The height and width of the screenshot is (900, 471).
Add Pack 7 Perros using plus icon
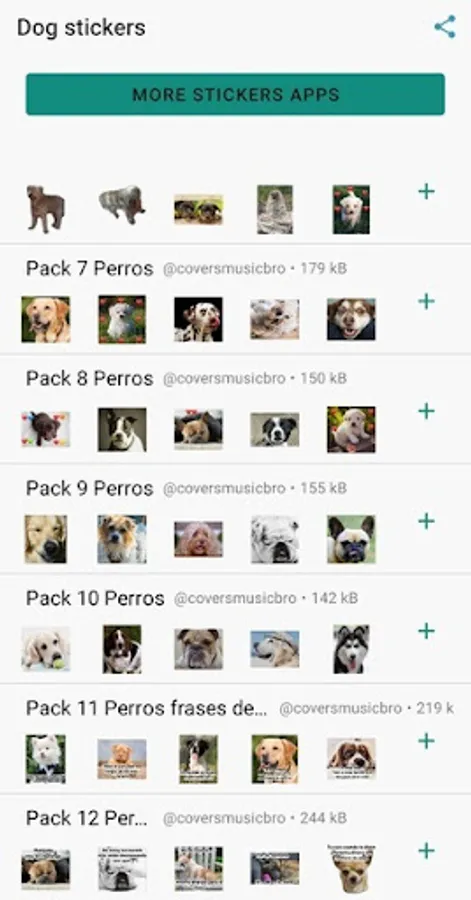coord(426,301)
